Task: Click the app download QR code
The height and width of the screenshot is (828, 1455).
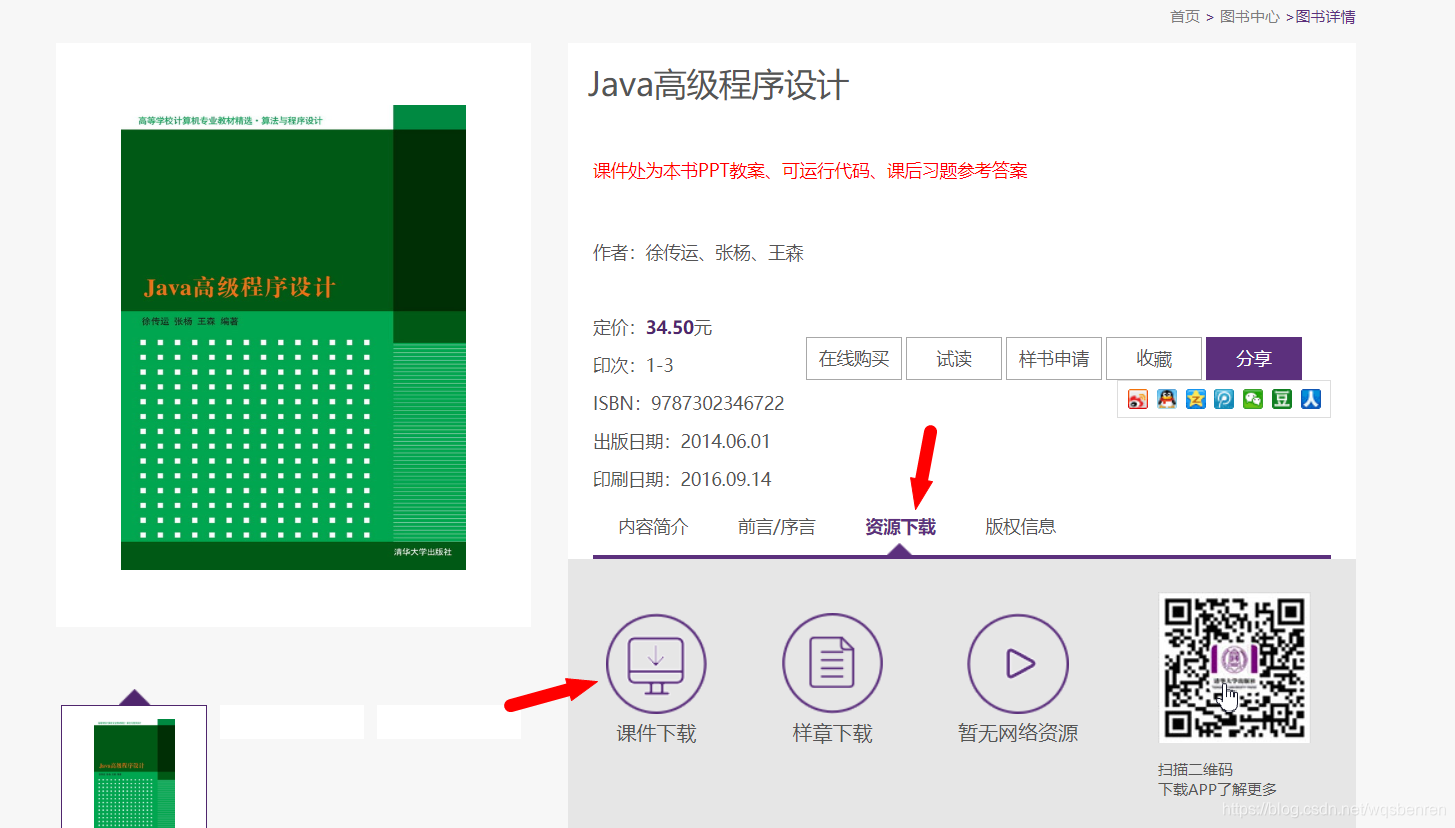Action: 1234,668
